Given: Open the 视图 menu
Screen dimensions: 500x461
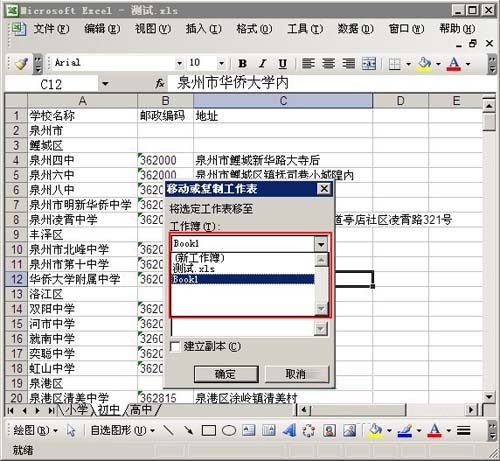Looking at the screenshot, I should click(153, 29).
